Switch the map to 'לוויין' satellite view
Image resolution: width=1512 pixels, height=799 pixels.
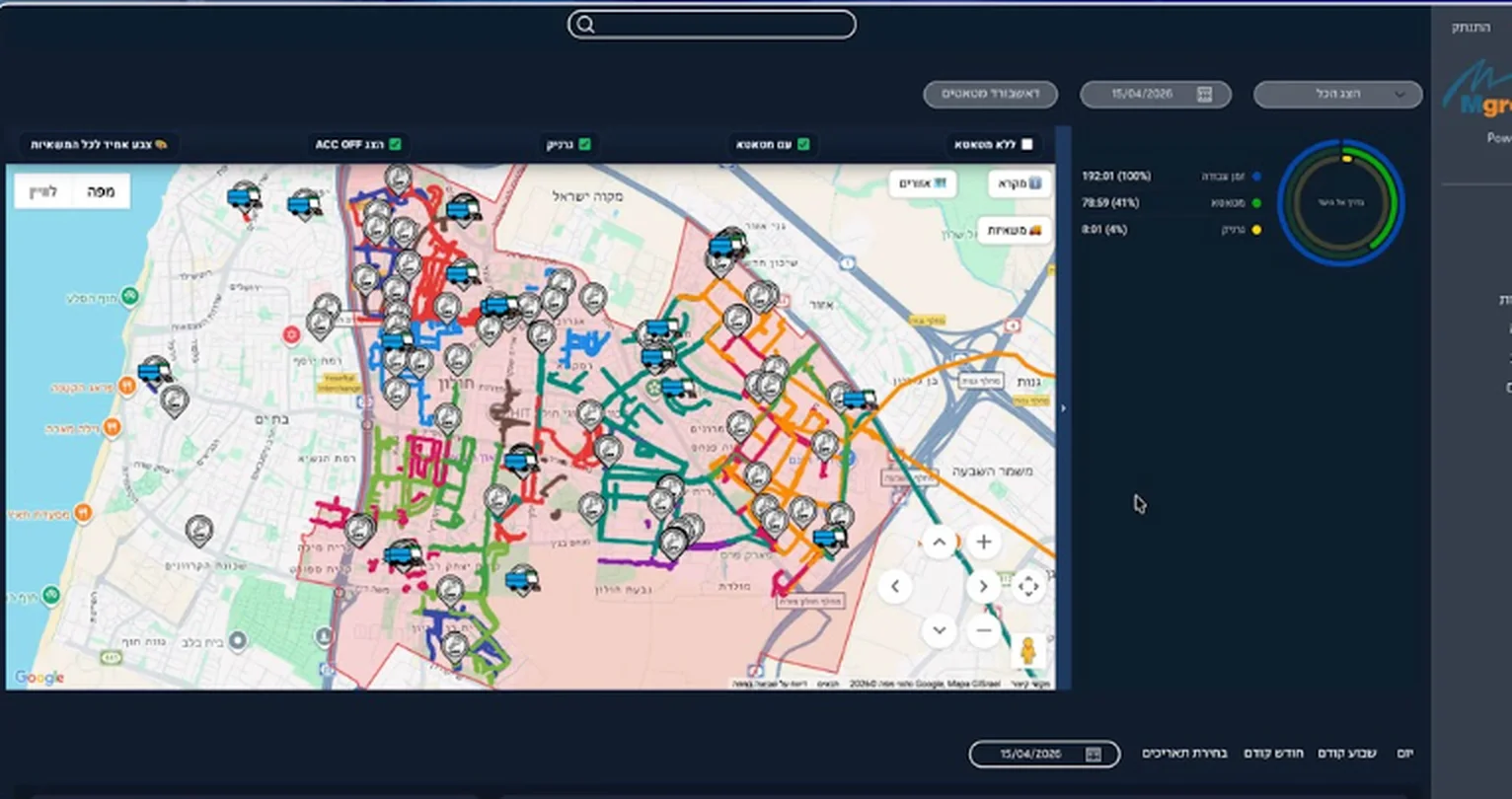coord(44,191)
